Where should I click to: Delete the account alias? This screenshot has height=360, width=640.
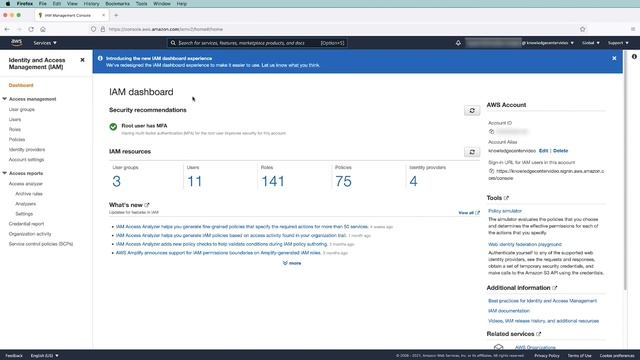560,151
